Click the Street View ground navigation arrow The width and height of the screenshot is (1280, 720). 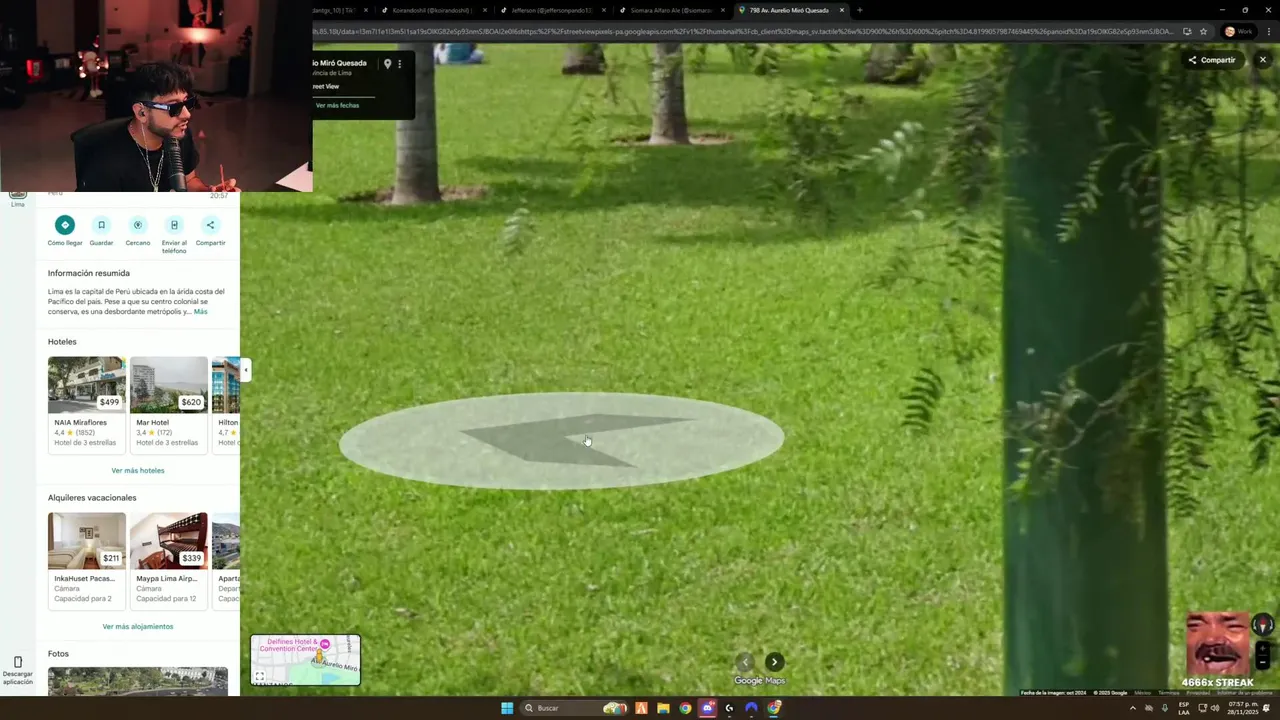coord(561,441)
